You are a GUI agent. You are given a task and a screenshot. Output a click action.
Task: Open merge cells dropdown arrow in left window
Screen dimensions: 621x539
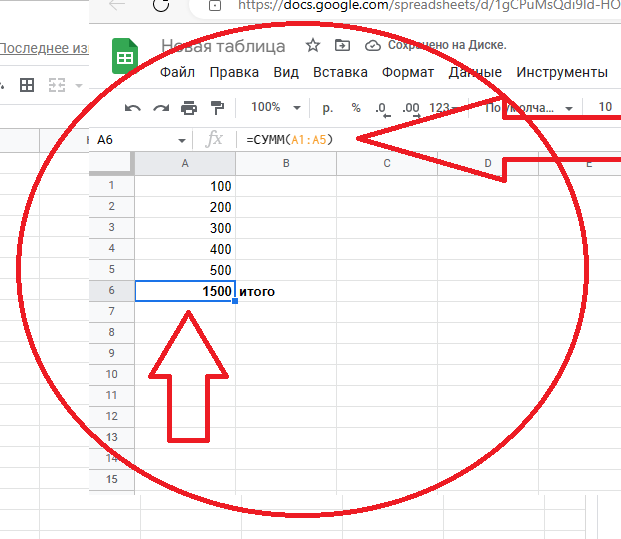(x=79, y=86)
